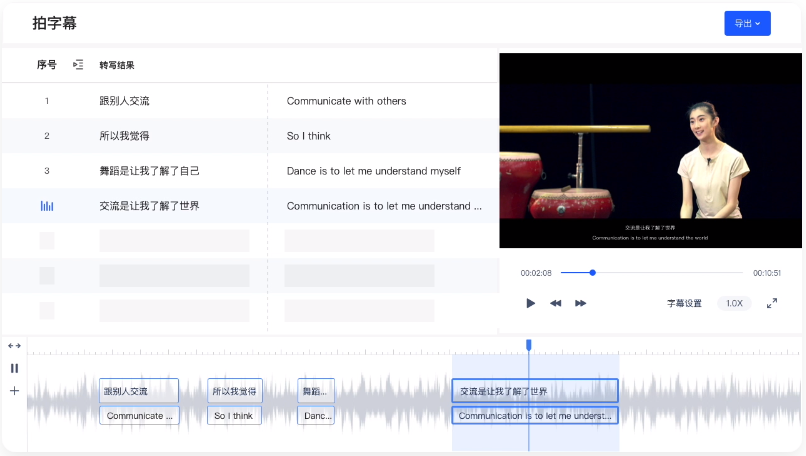Screen dimensions: 806x456
Task: Select translation 'Dance is to let me understand myself'
Action: click(x=374, y=171)
